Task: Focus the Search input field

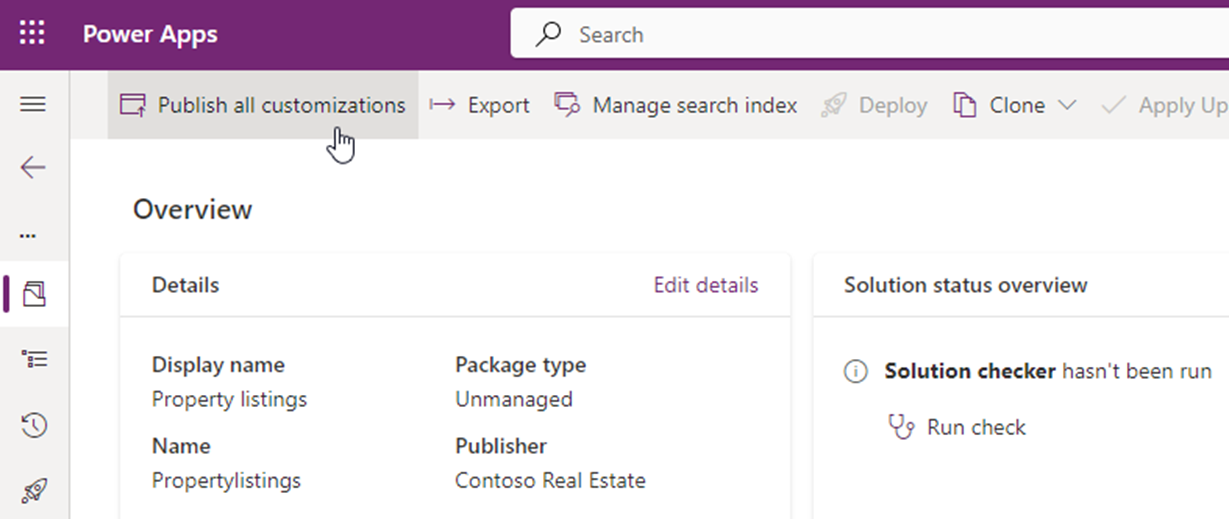Action: pos(869,35)
